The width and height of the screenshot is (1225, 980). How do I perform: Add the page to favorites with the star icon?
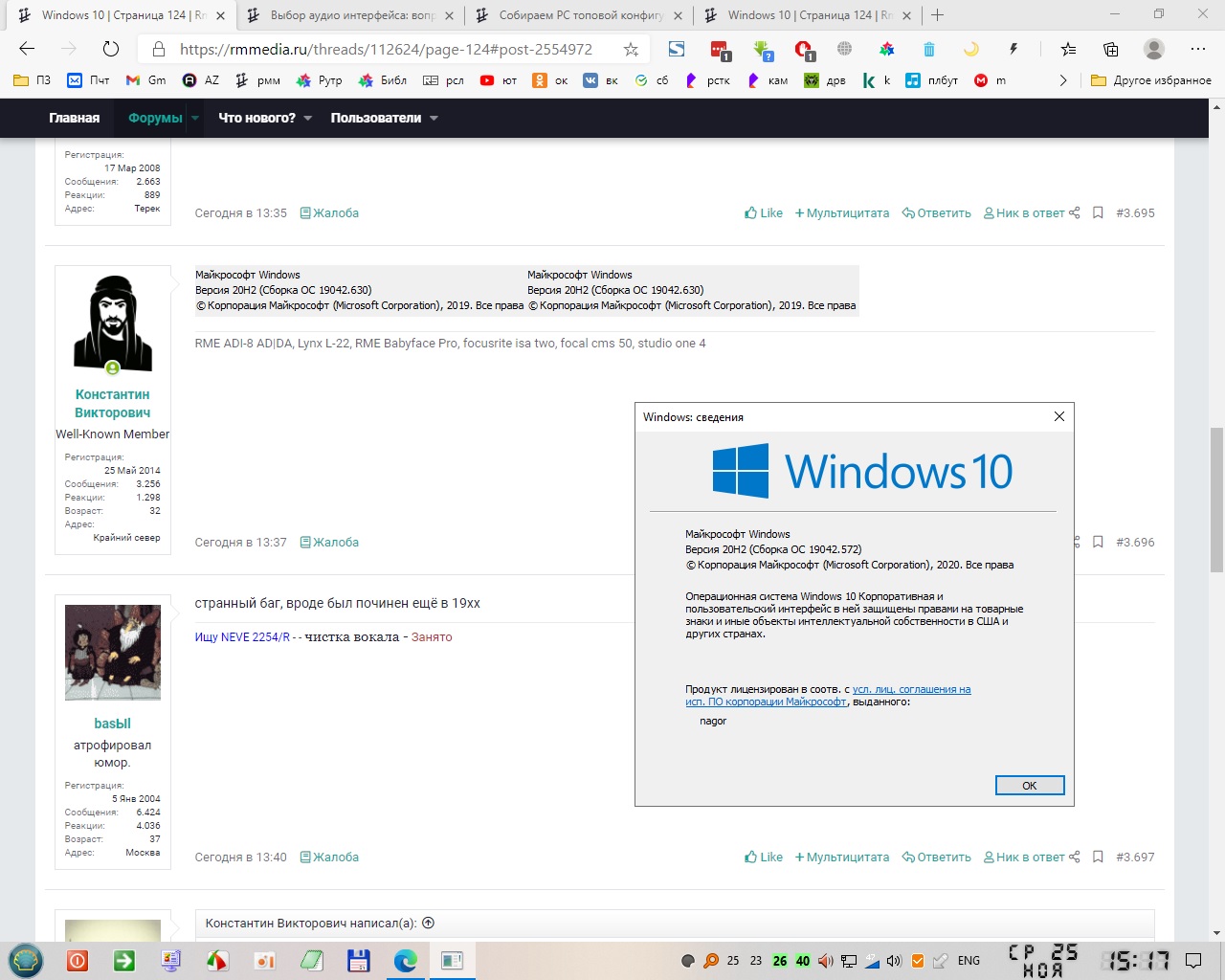(x=631, y=49)
